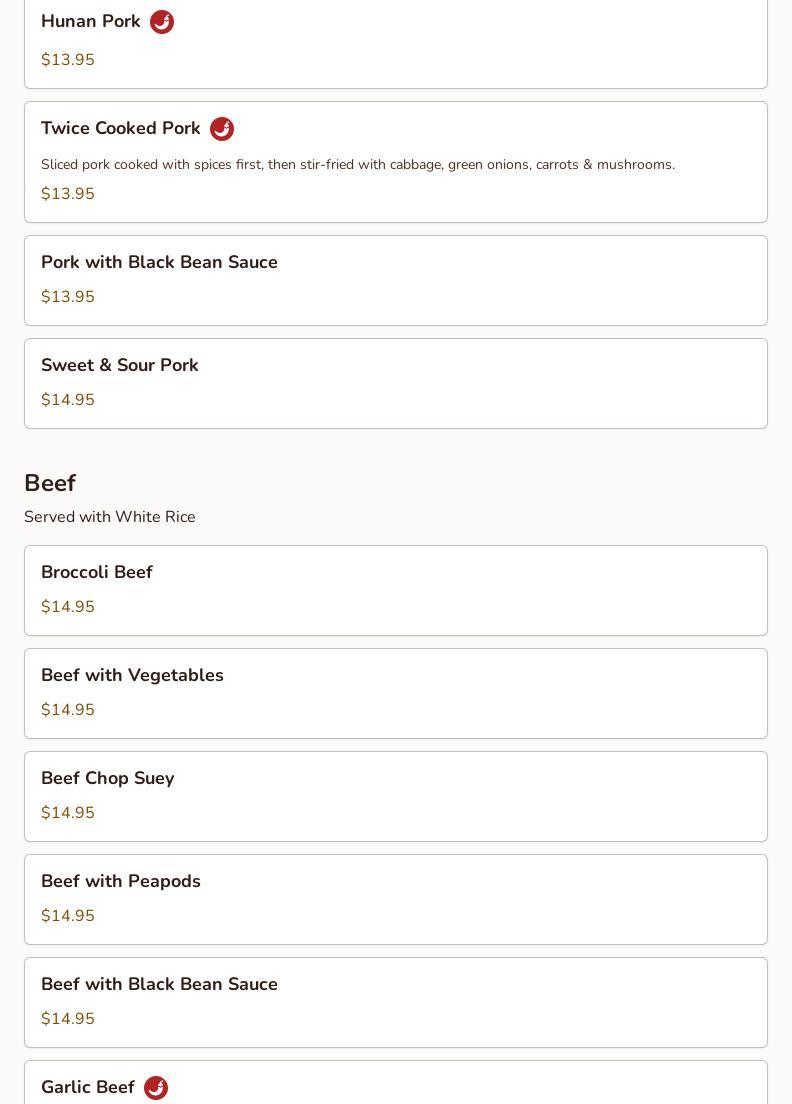
Task: Open Beef with Peapods details
Action: tap(121, 882)
